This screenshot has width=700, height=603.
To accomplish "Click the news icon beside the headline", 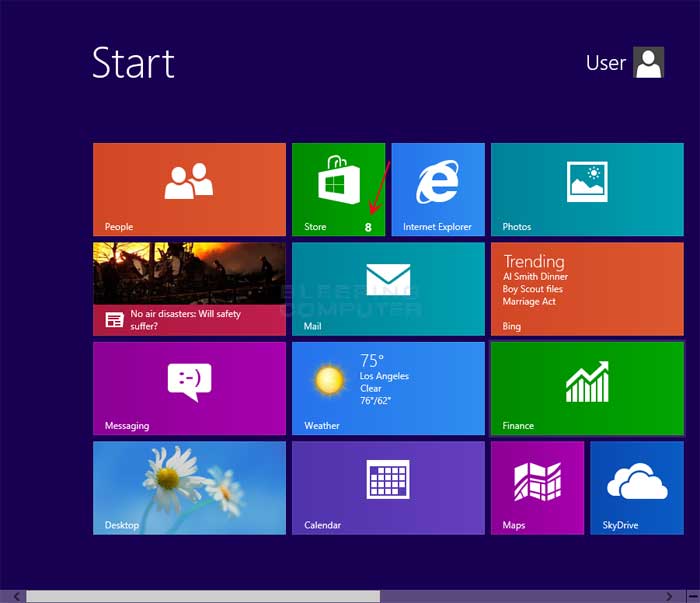I will [114, 320].
